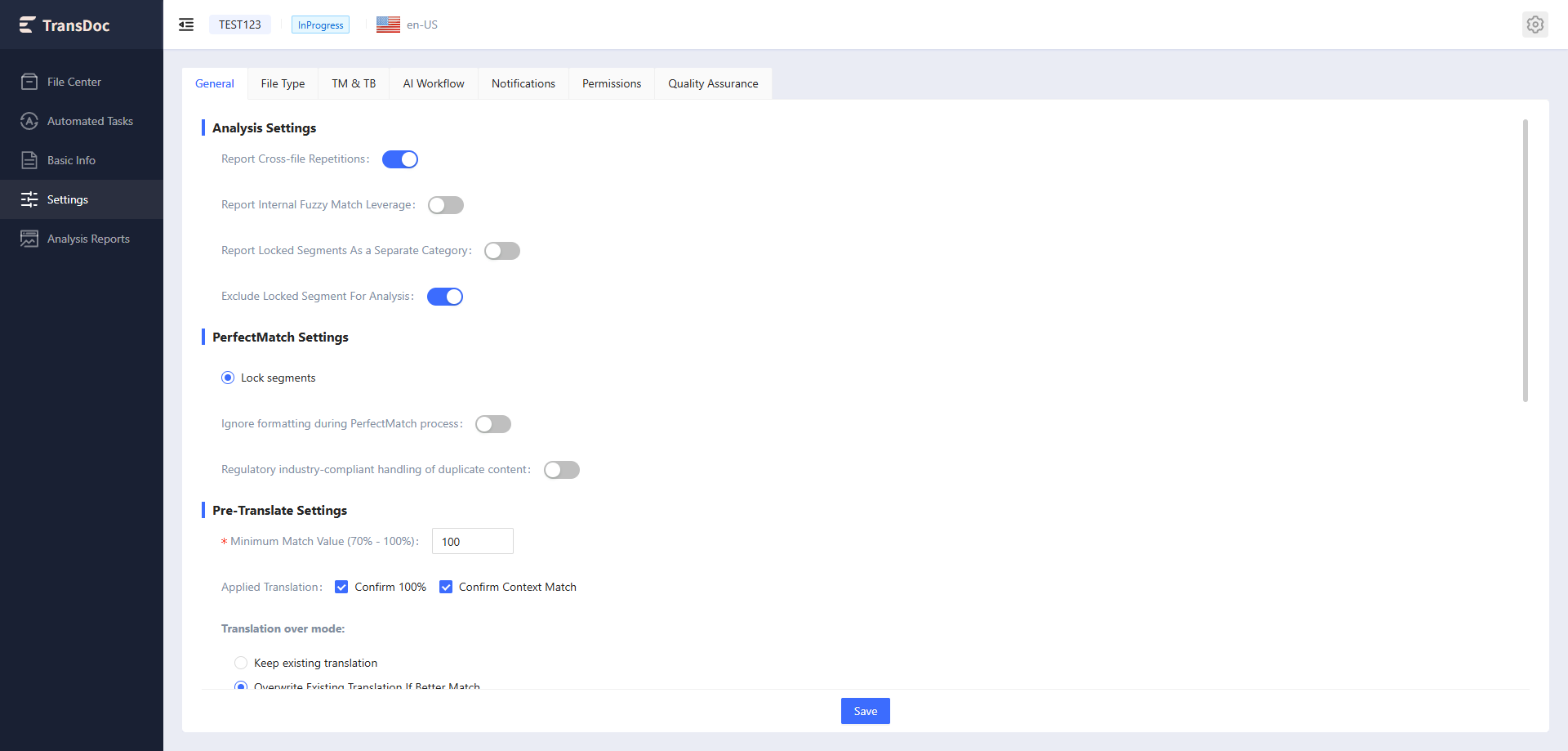Click the US flag language icon

[x=388, y=25]
